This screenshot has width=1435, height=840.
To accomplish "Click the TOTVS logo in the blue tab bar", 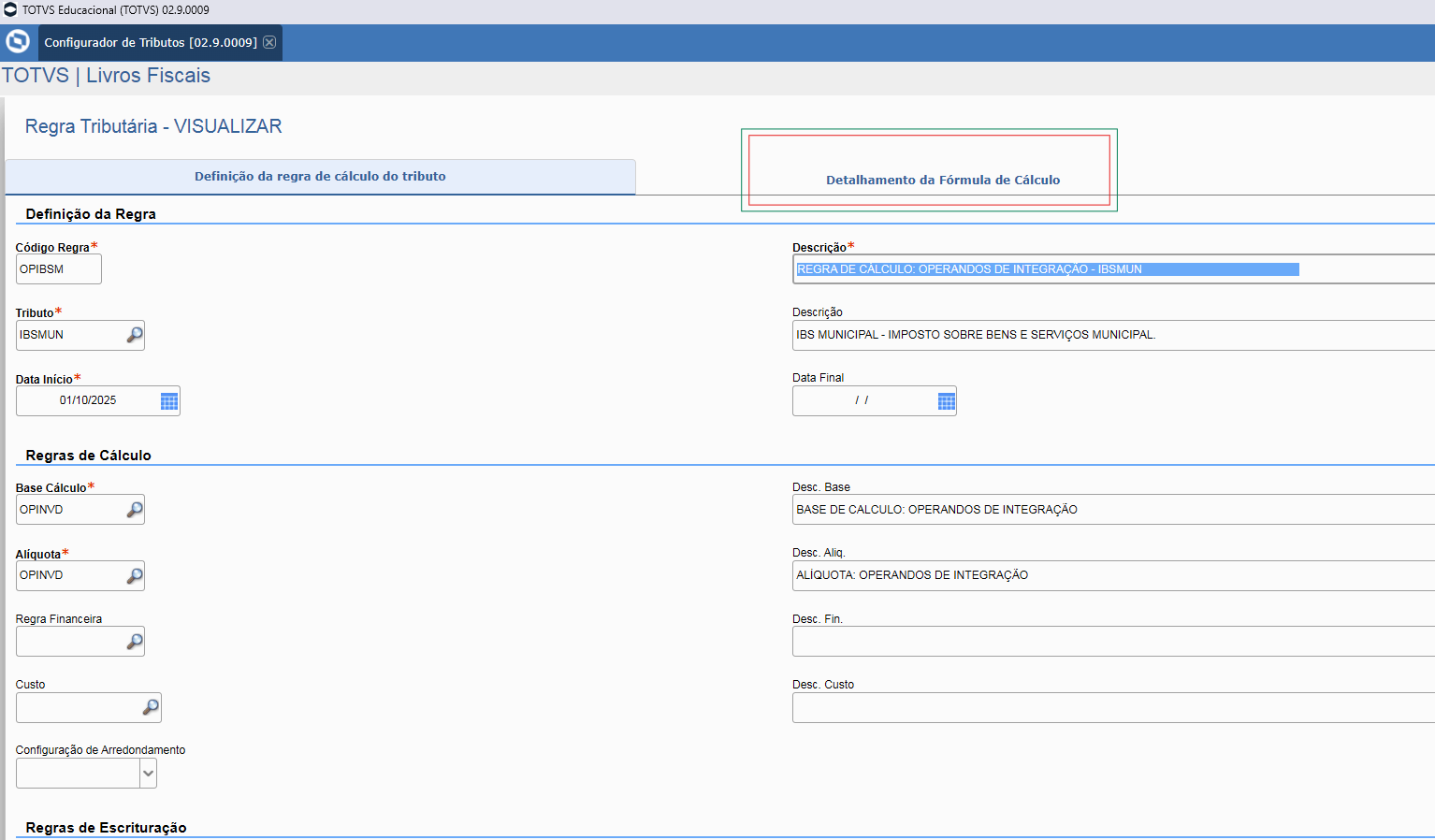I will point(18,42).
